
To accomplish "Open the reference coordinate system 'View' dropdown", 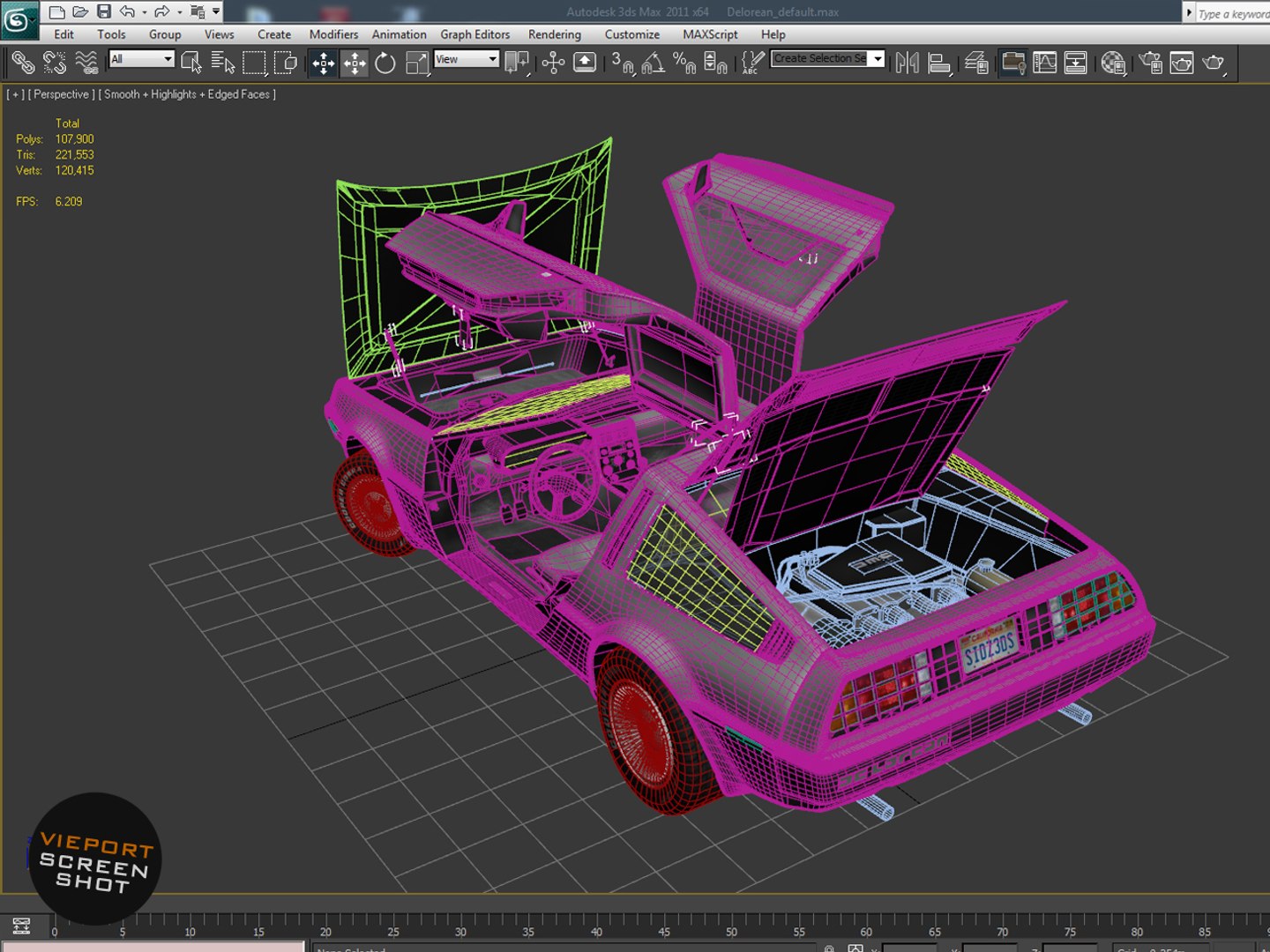I will point(467,59).
